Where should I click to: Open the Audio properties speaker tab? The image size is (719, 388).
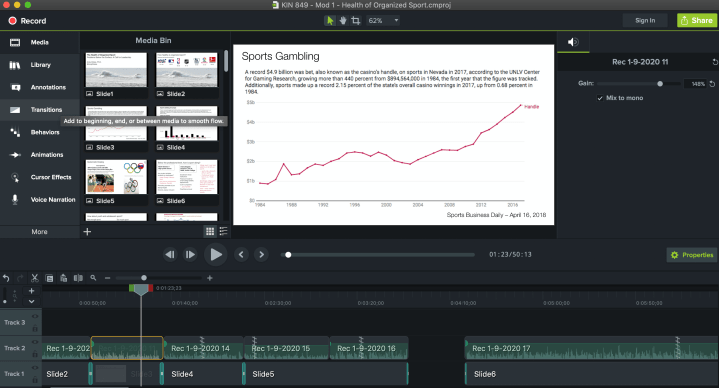(573, 42)
